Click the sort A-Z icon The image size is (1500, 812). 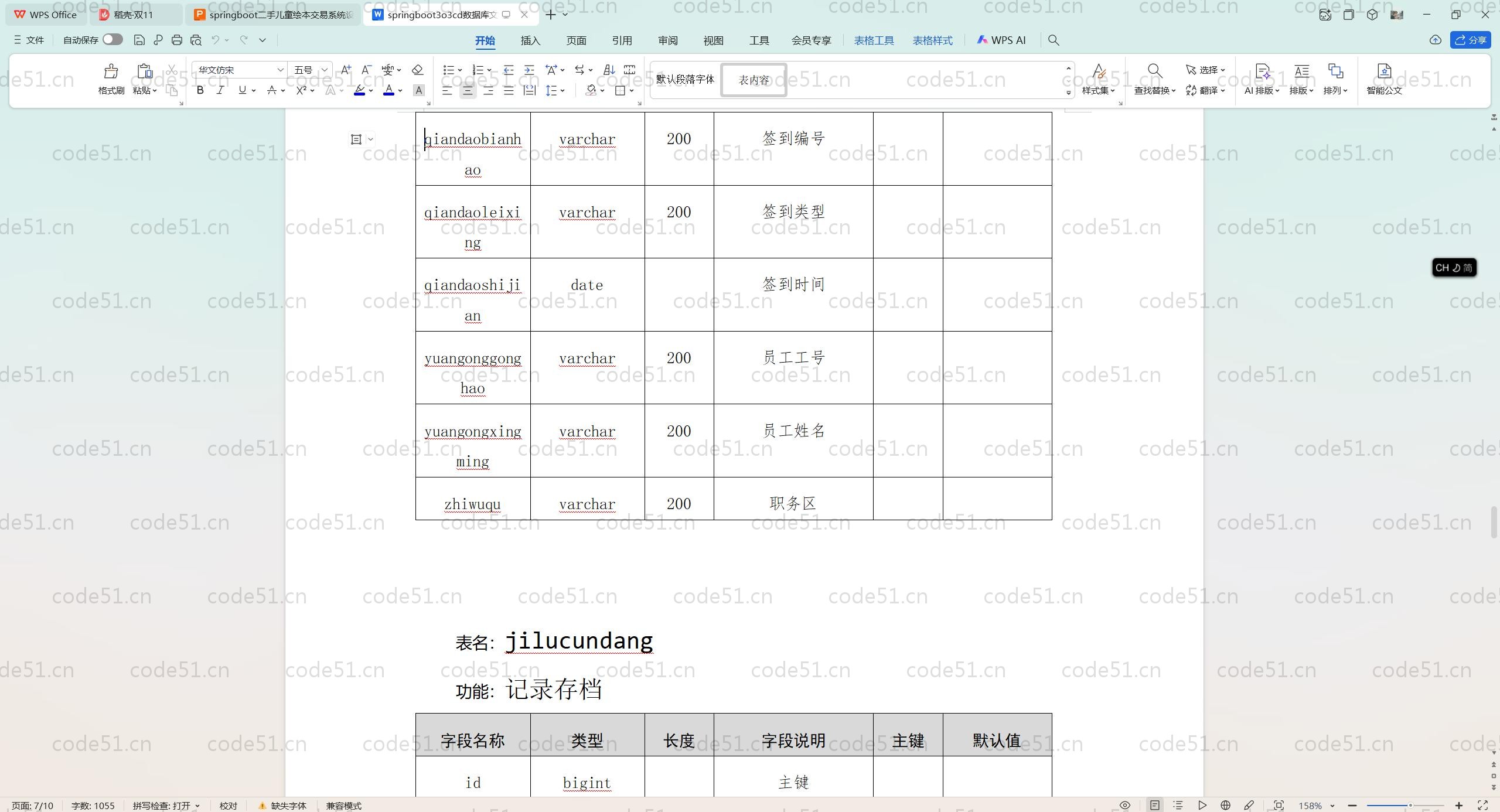(x=609, y=70)
